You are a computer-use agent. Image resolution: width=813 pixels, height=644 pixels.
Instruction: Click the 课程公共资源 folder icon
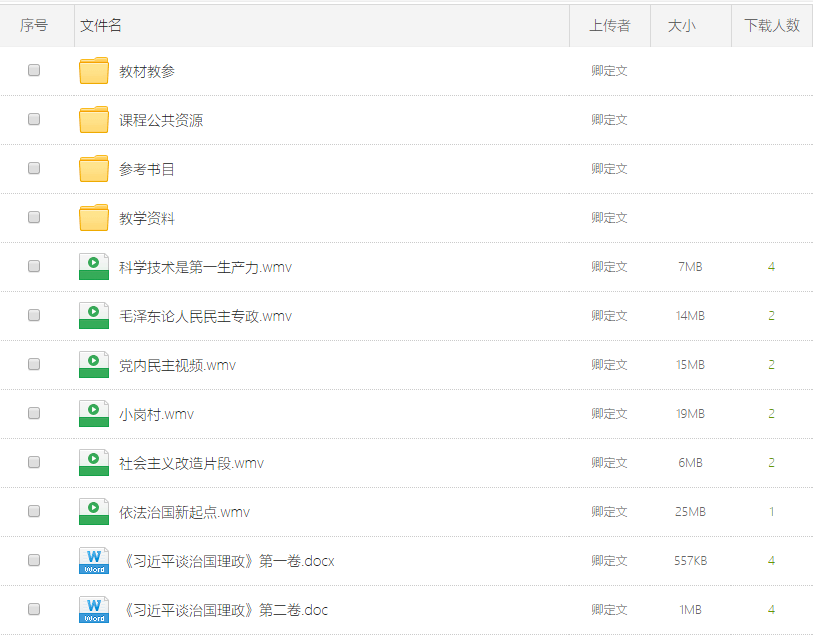[x=94, y=120]
